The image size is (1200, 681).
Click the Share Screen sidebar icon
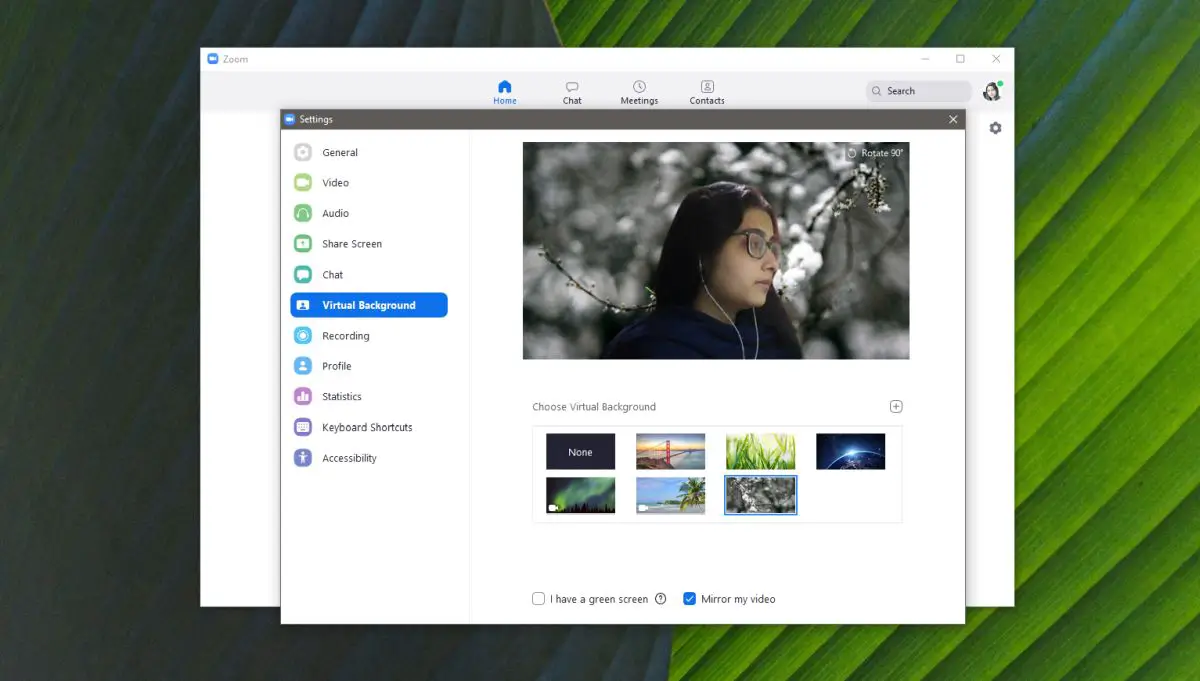tap(303, 244)
